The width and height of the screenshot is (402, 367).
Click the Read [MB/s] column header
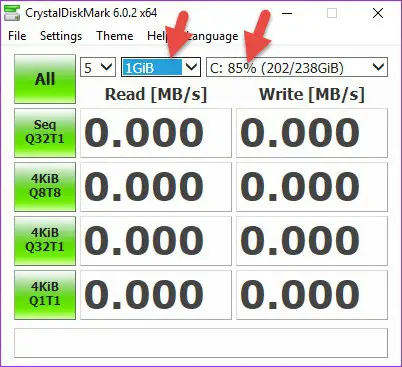pyautogui.click(x=156, y=94)
